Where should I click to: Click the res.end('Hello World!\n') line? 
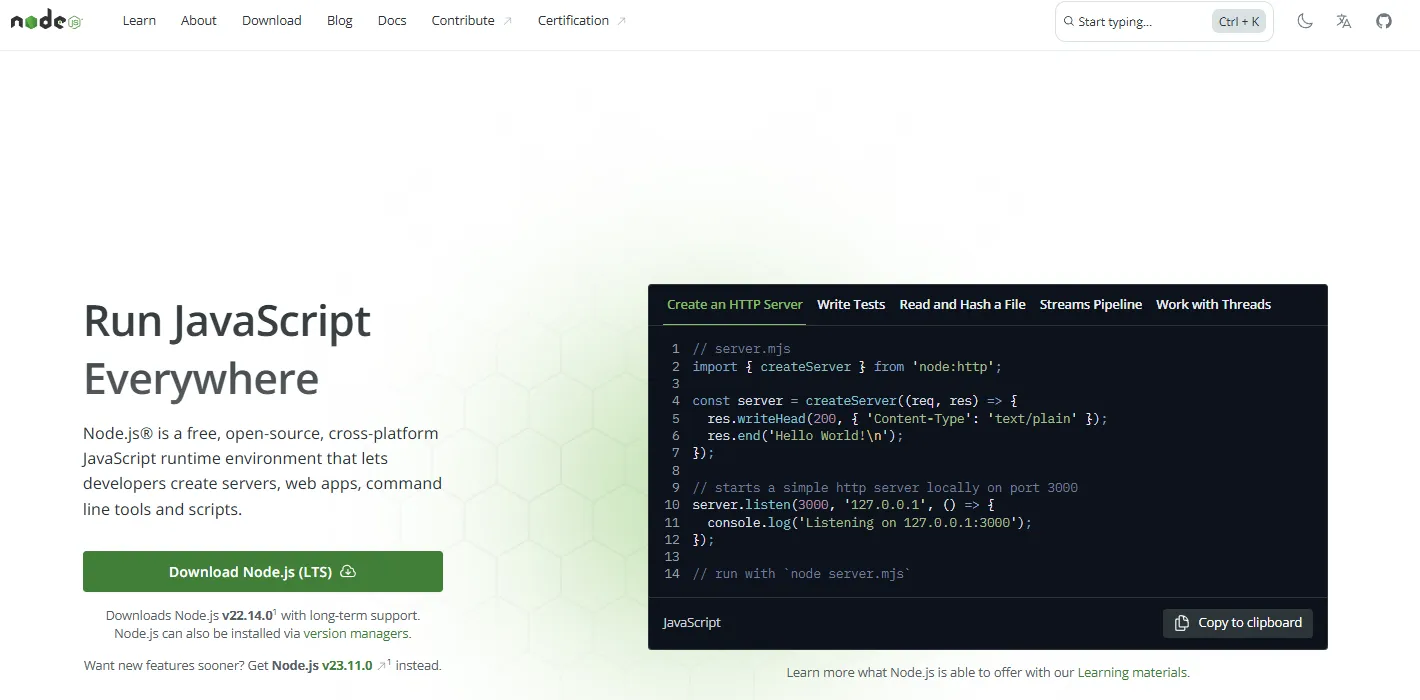[x=805, y=436]
